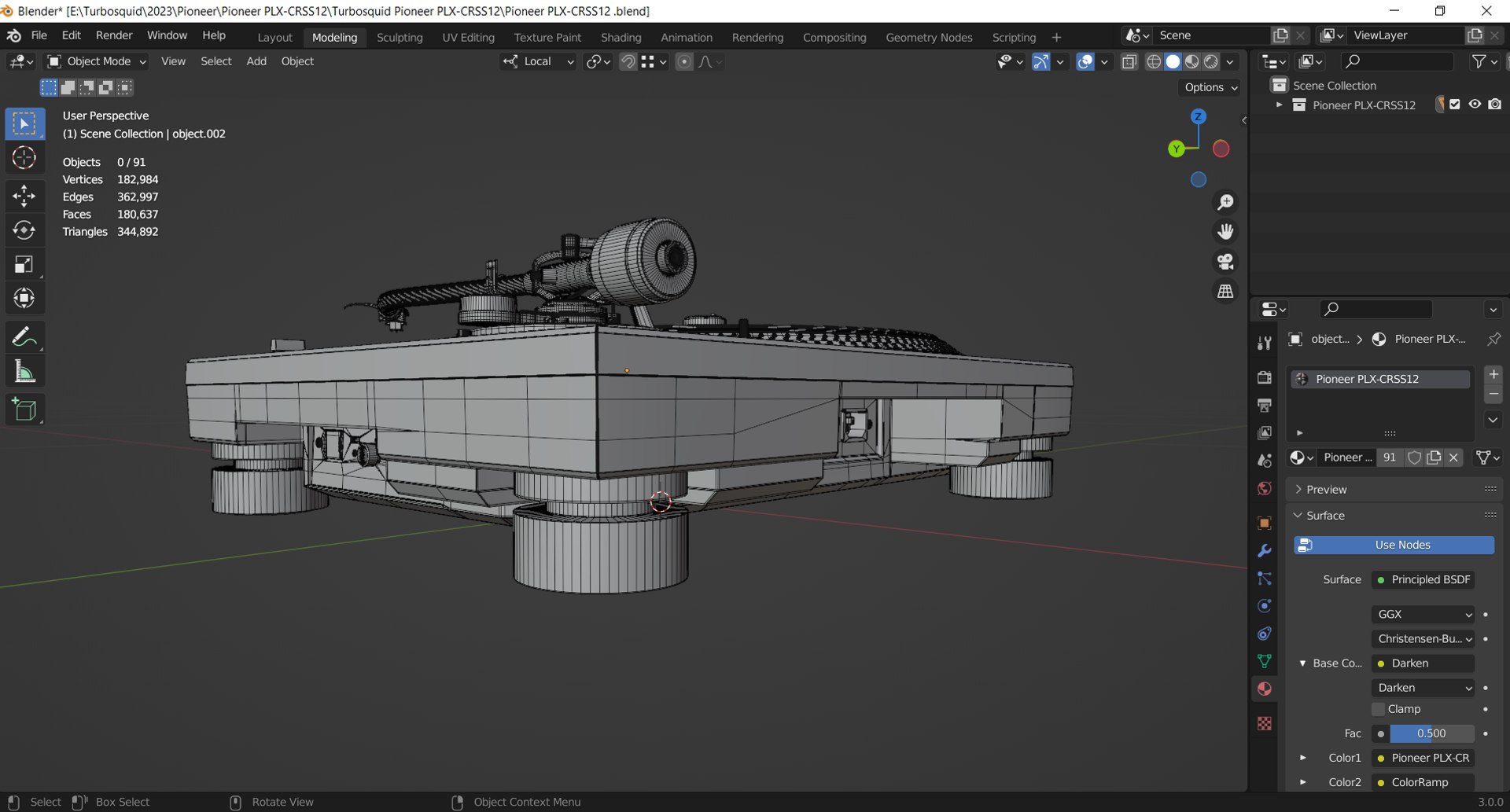Expand the Color2 input row
Viewport: 1510px width, 812px height.
click(x=1303, y=782)
